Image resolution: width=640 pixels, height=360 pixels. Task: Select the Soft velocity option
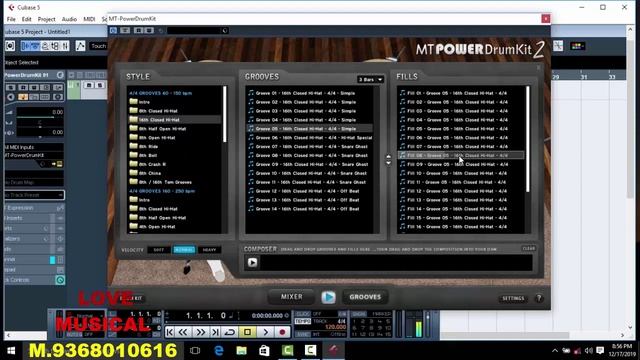click(158, 250)
